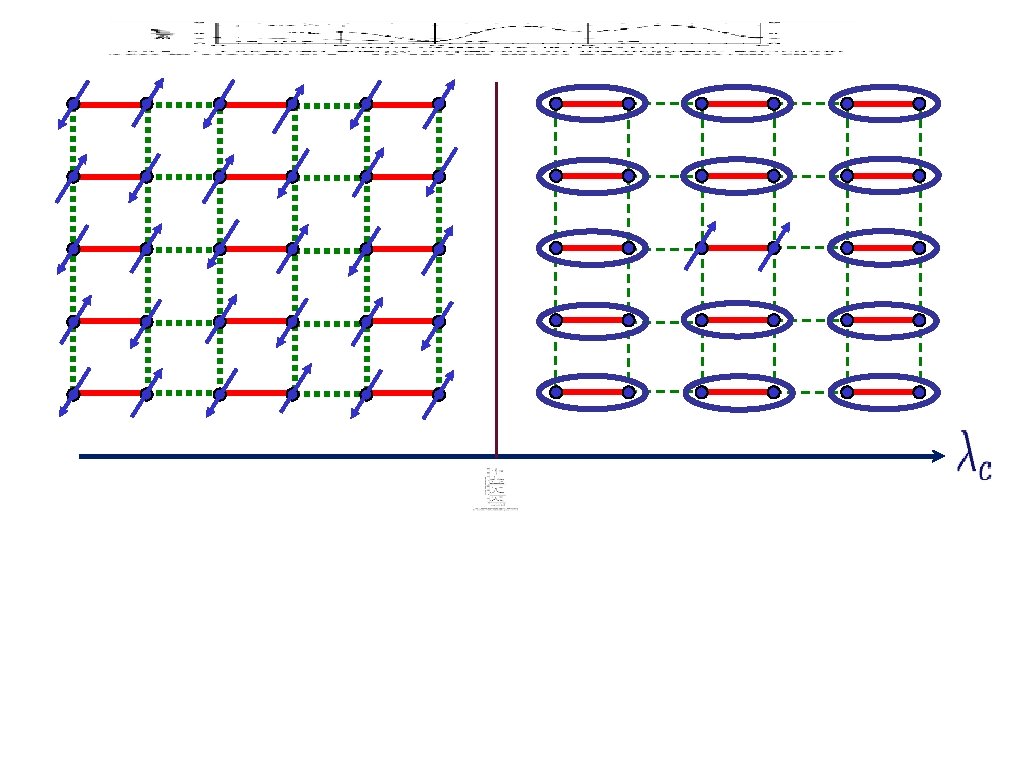Click the unpaired spin pair in dimer lattice

click(x=737, y=247)
